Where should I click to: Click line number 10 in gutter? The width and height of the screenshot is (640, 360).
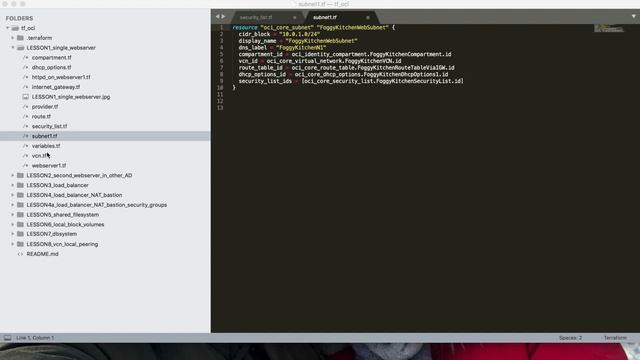(x=220, y=88)
